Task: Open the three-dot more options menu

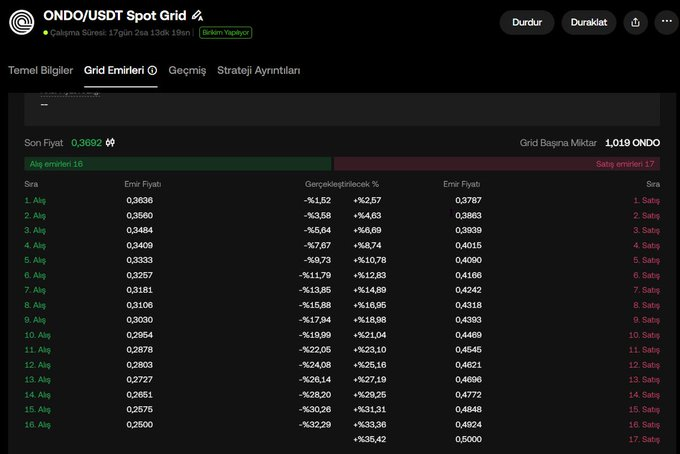Action: coord(667,21)
